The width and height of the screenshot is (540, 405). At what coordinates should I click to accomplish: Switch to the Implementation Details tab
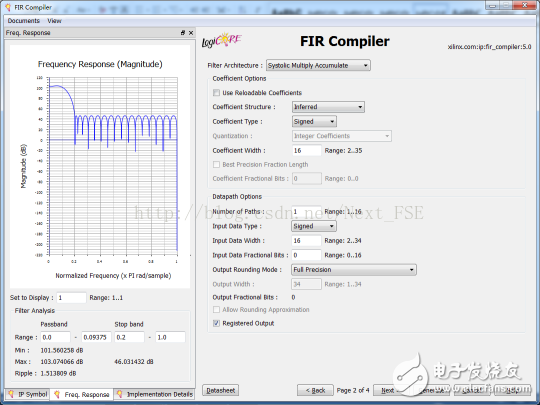tap(154, 394)
